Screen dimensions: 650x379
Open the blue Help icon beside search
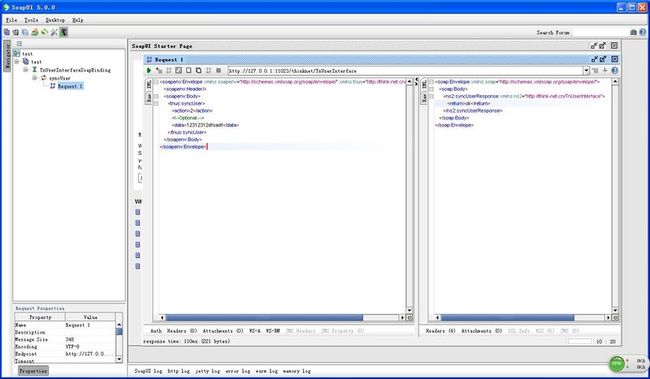643,32
